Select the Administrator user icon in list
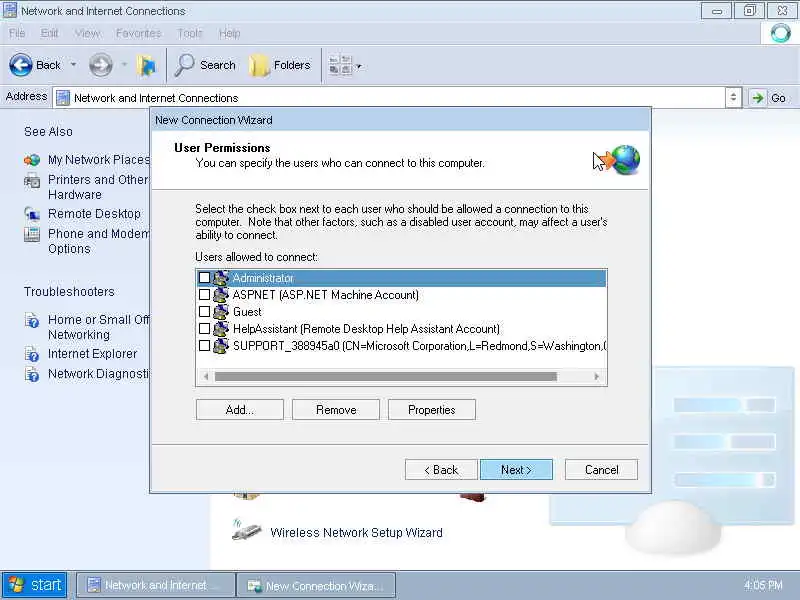This screenshot has width=800, height=600. click(x=221, y=278)
